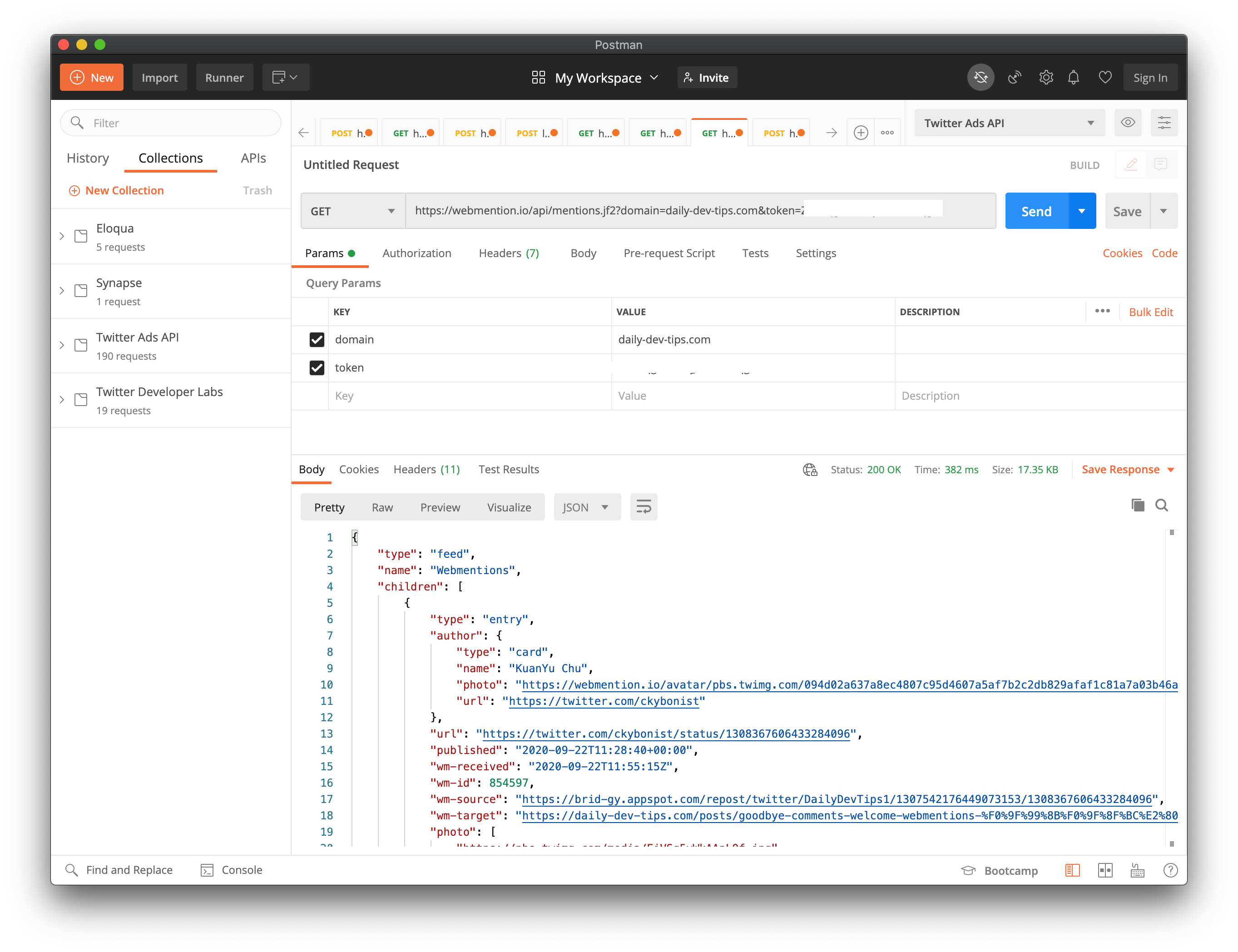
Task: Click the Import button
Action: tap(159, 78)
